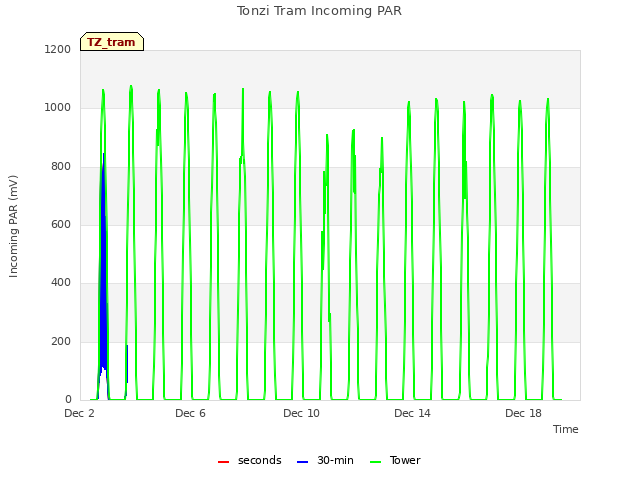The width and height of the screenshot is (640, 480).
Task: Click the y-axis label Incoming PAR (mV)
Action: point(13,227)
